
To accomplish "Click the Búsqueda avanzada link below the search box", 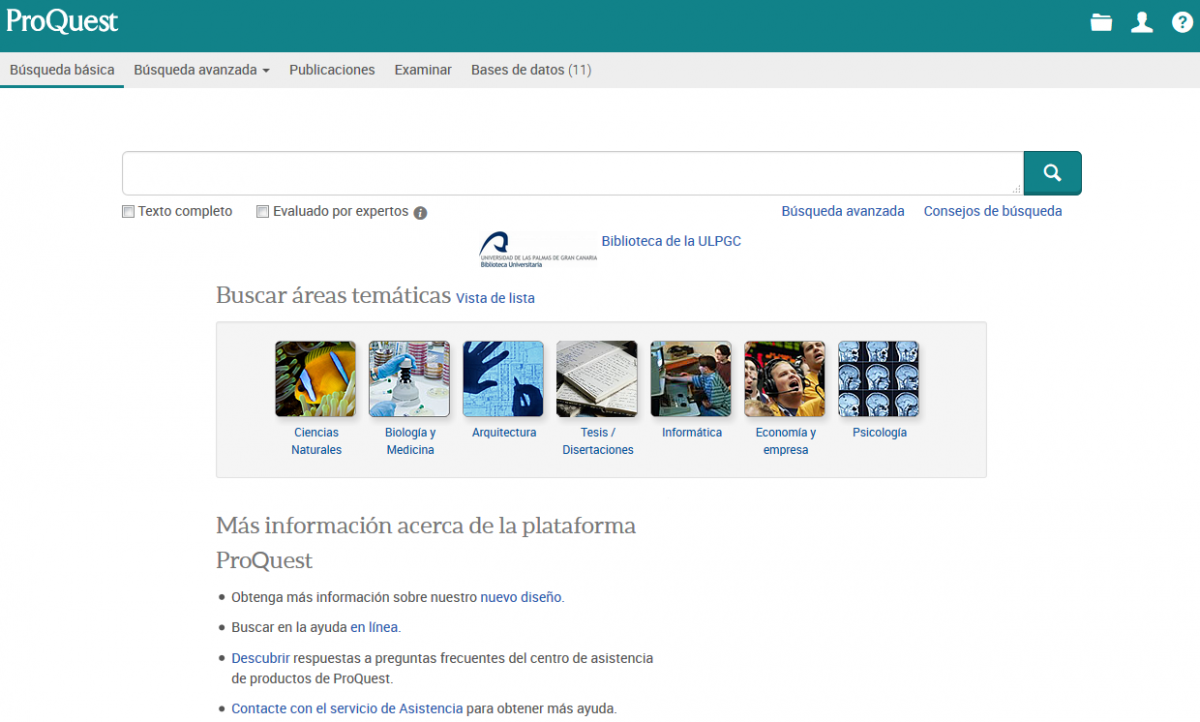I will point(843,211).
